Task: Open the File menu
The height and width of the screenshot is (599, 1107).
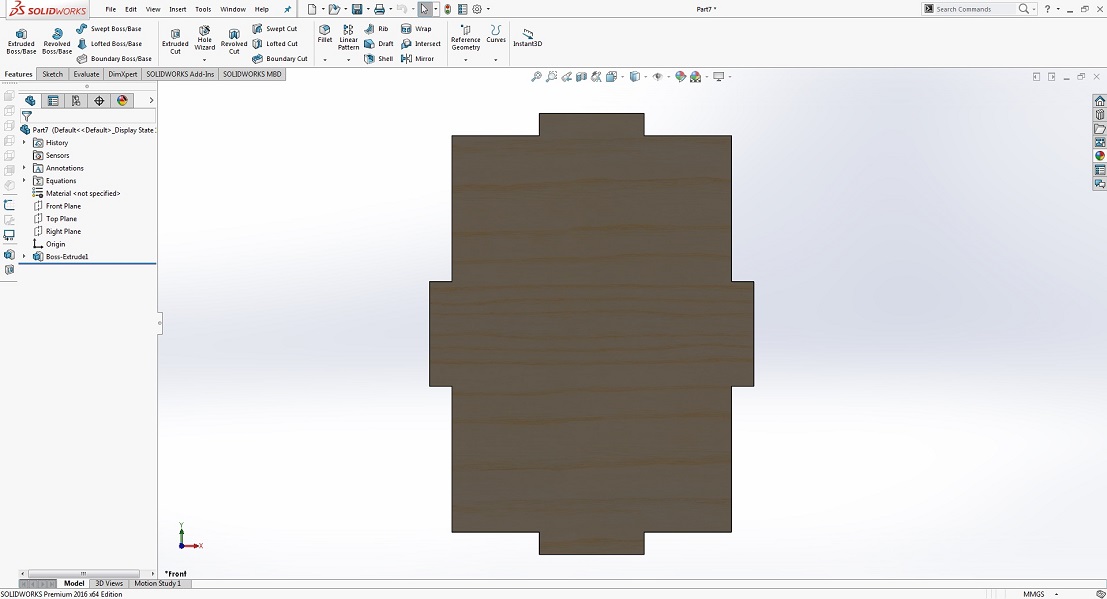Action: click(x=111, y=9)
